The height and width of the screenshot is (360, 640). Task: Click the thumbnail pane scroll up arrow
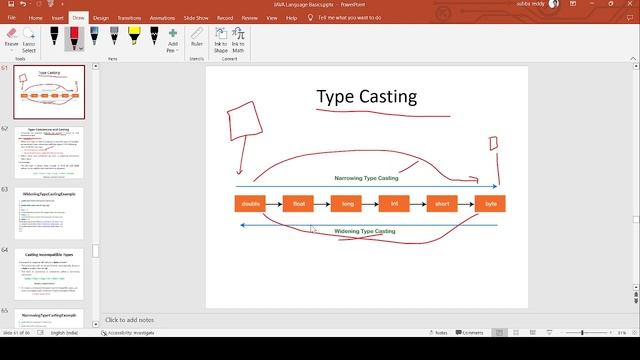click(96, 66)
